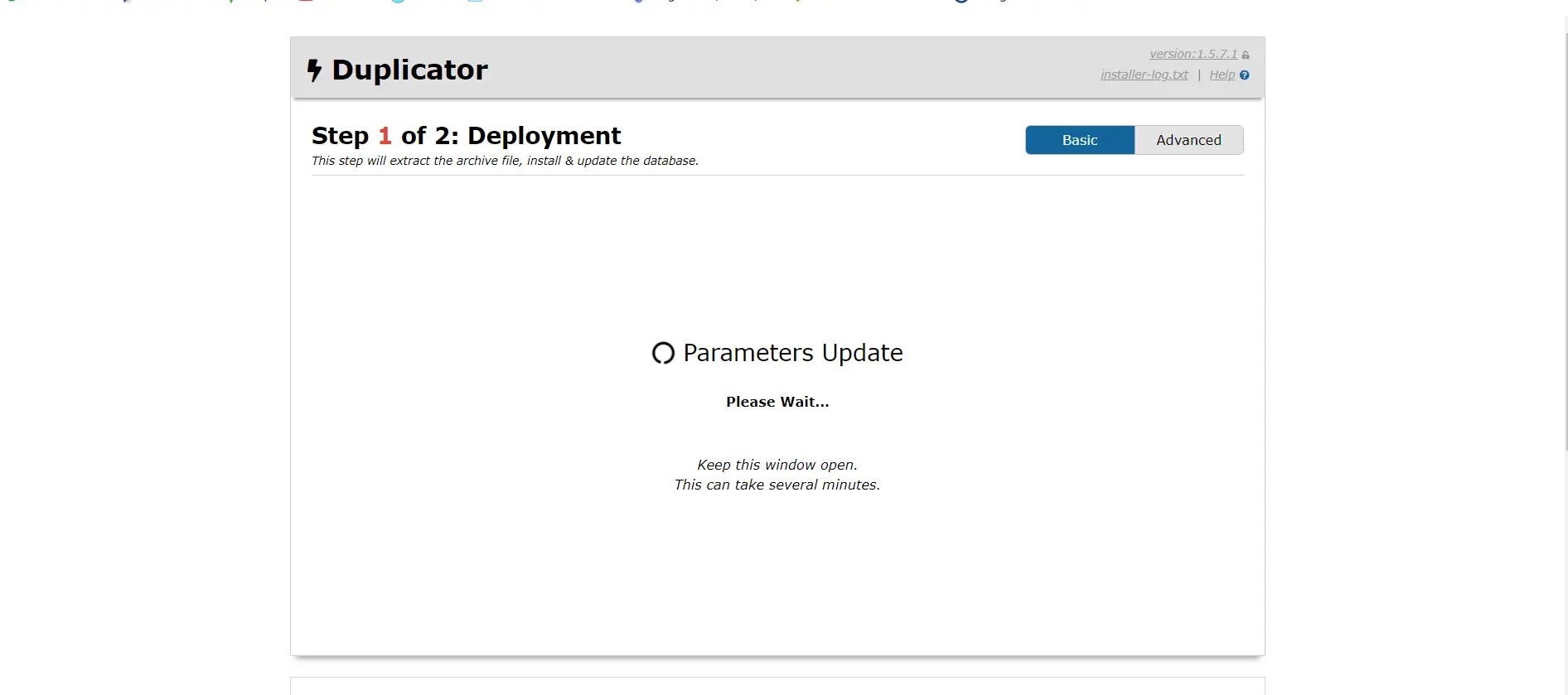Click 'This can take several minutes.' text
Image resolution: width=1568 pixels, height=695 pixels.
tap(777, 485)
